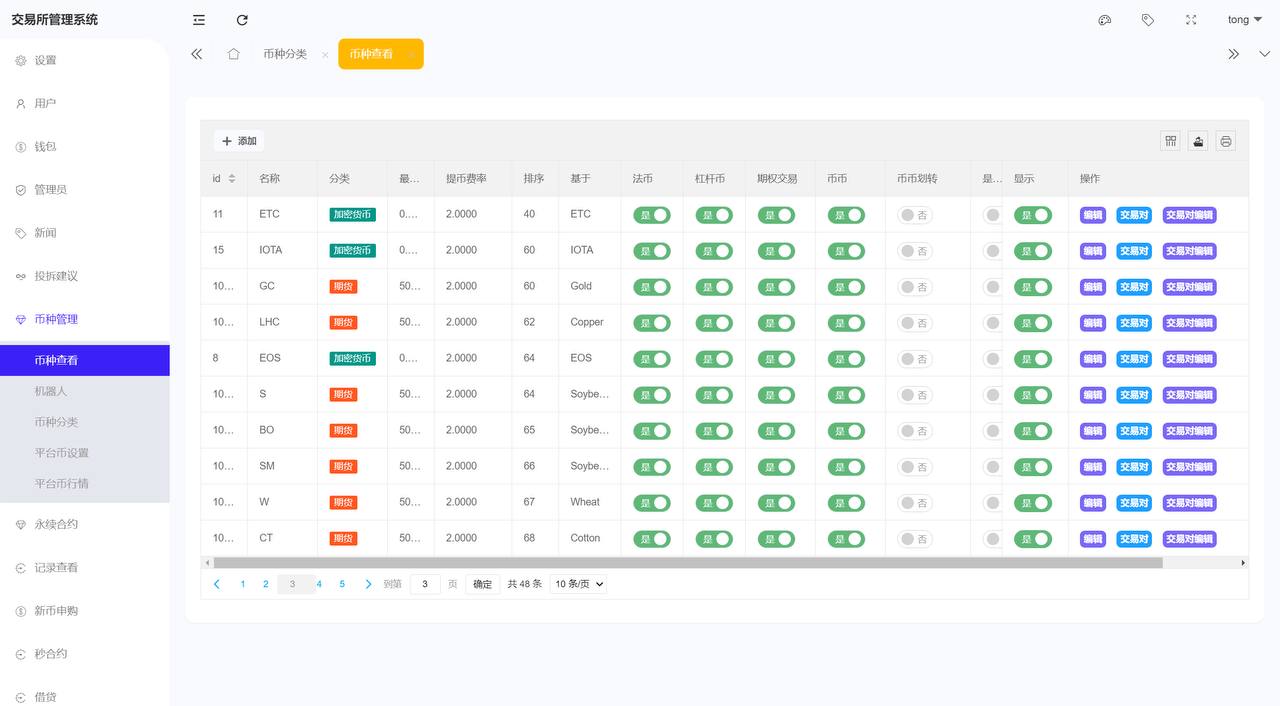1280x706 pixels.
Task: Enter fullscreen mode via the expand icon
Action: tap(1191, 20)
